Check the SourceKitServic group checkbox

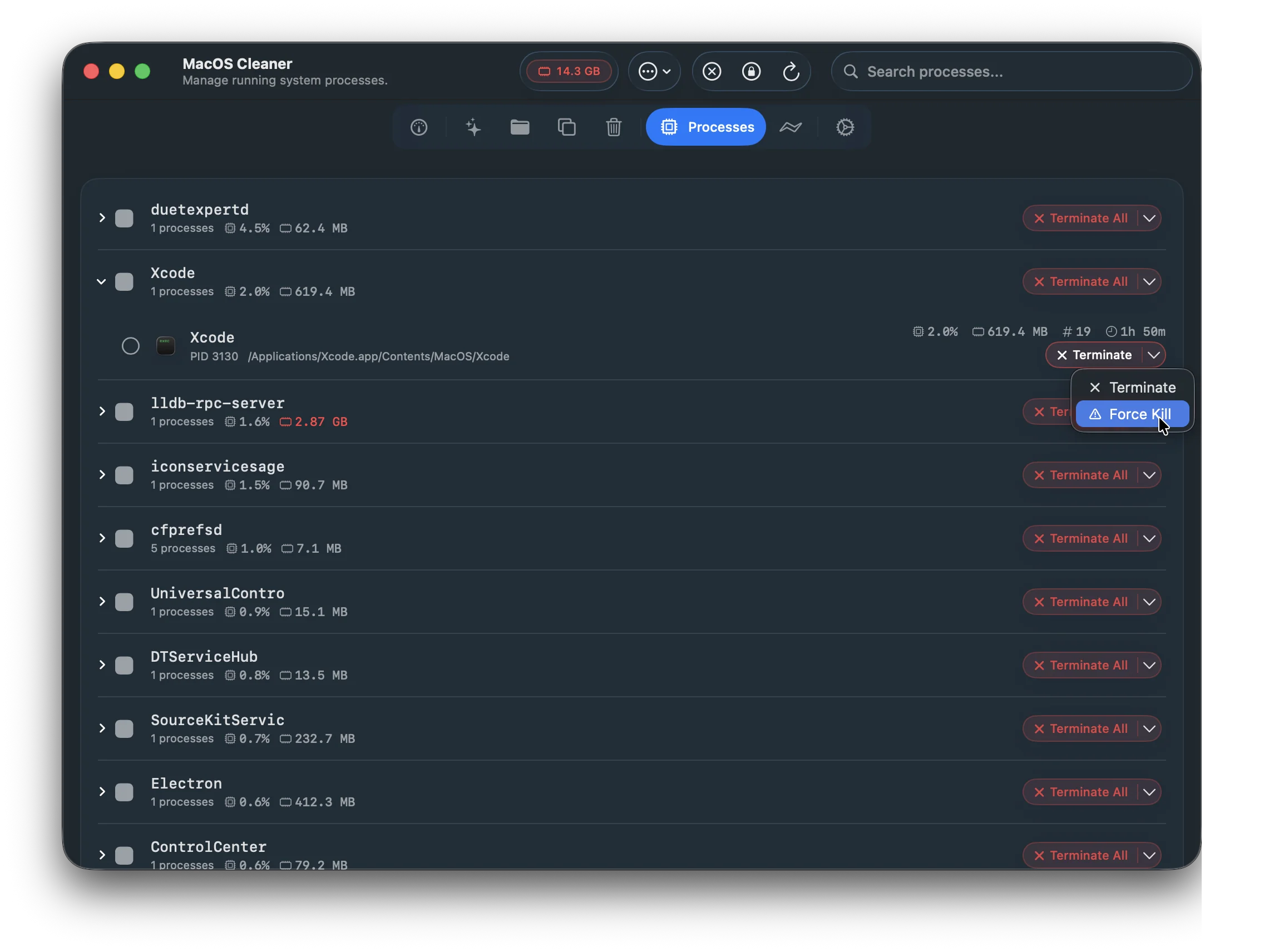(x=124, y=728)
